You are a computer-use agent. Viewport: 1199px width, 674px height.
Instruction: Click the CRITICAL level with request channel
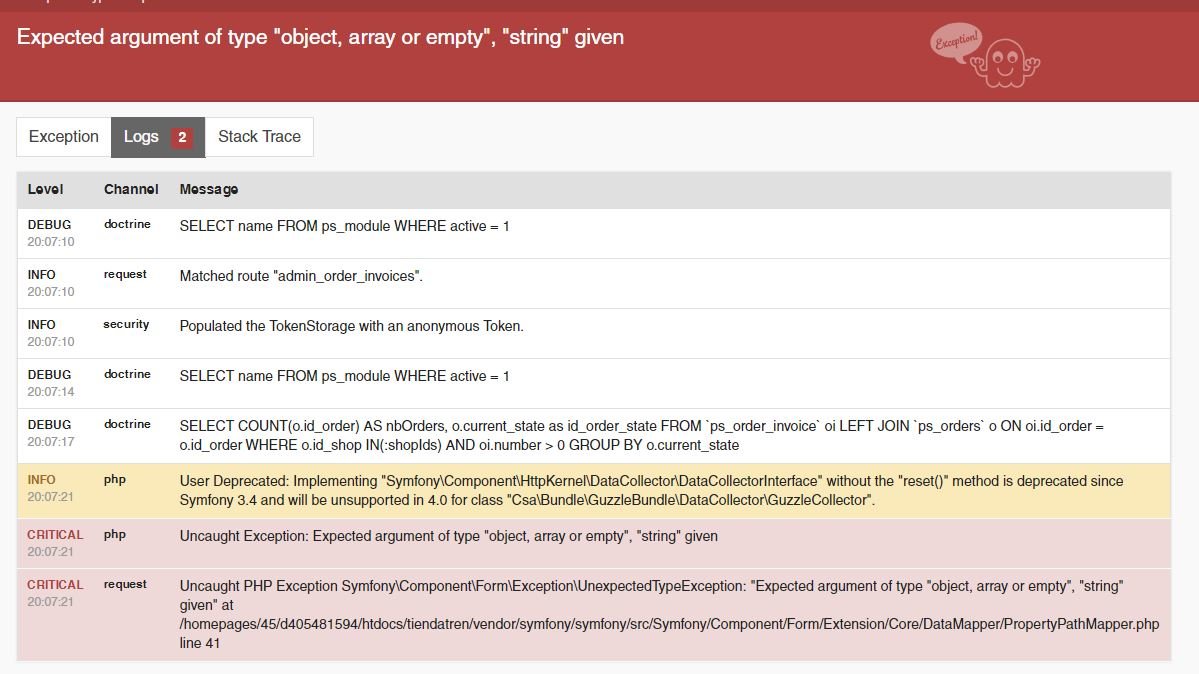tap(55, 584)
